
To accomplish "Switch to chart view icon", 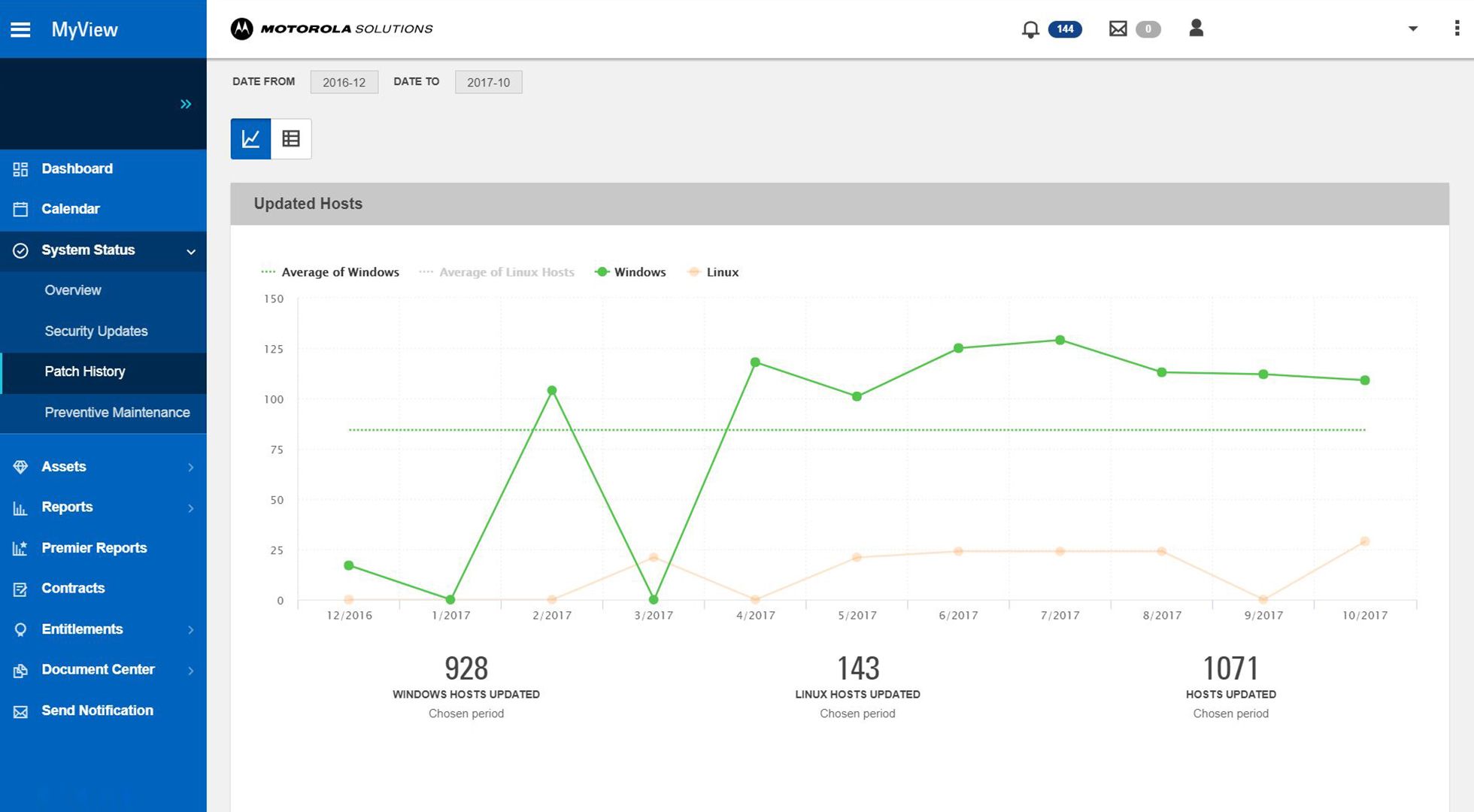I will point(250,138).
